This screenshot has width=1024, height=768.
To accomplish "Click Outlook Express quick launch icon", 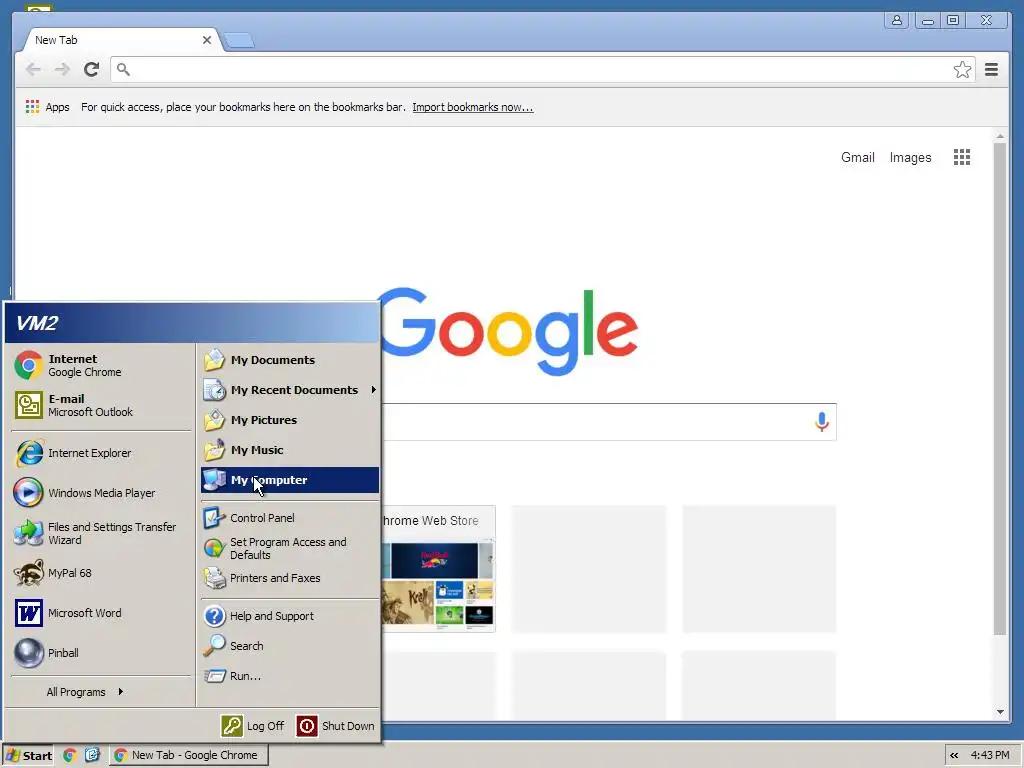I will click(x=92, y=755).
